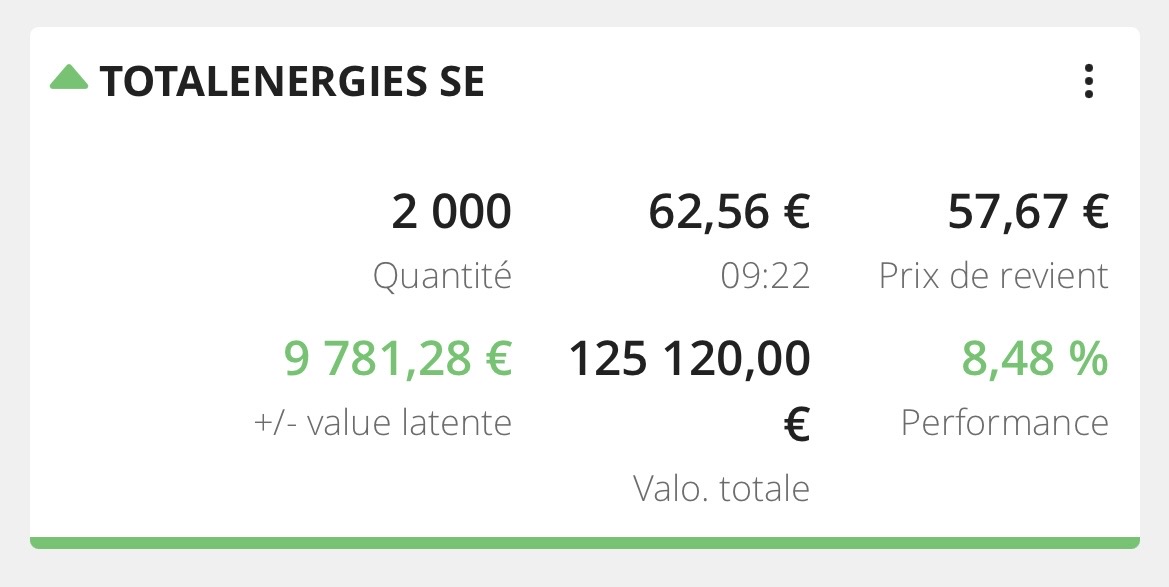
Task: Tap the green 8,48 % performance value
Action: [x=1035, y=359]
